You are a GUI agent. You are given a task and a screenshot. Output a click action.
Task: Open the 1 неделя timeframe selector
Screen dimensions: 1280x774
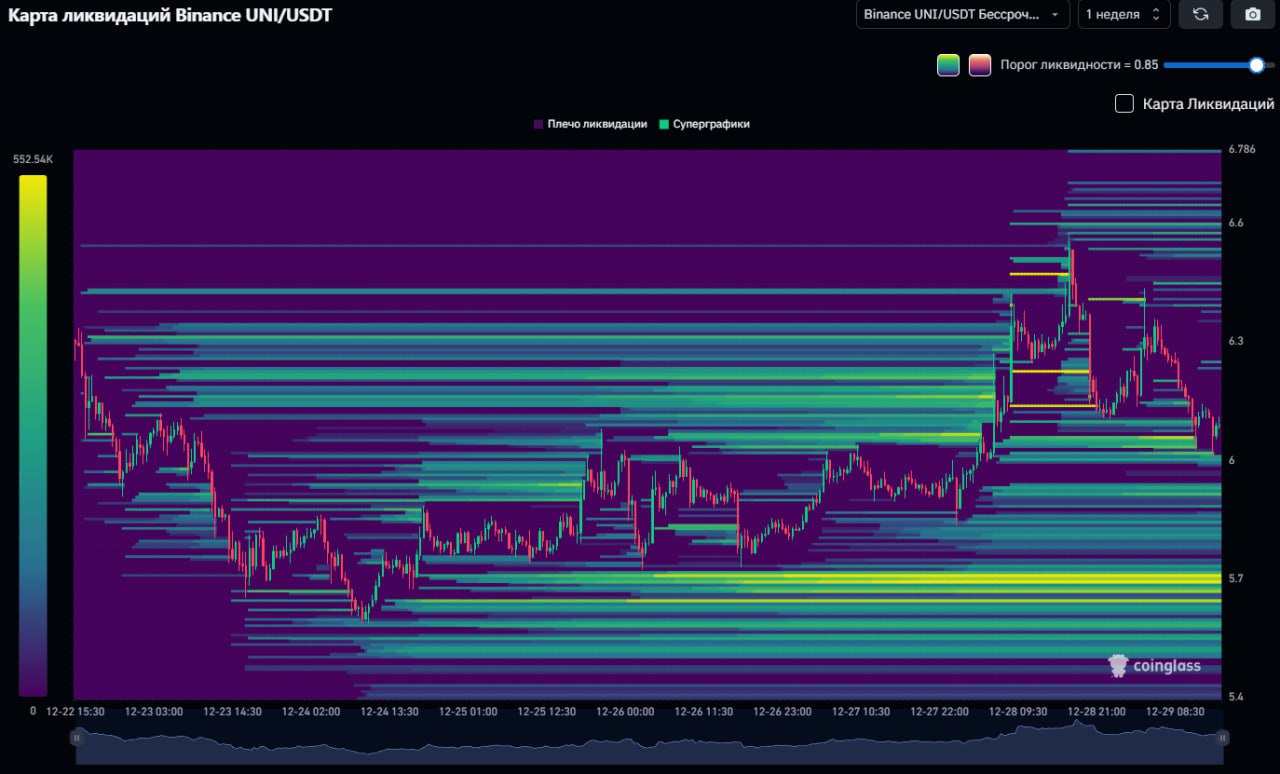coord(1122,14)
